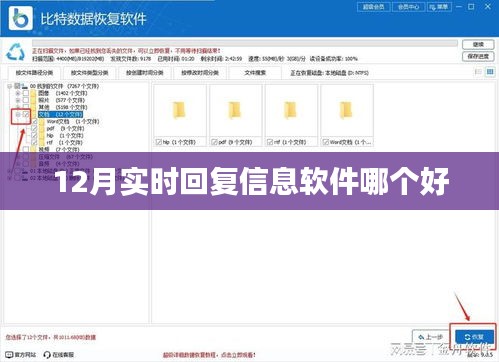
Task: Uncheck the hlp thumbnail checkbox
Action: [x=159, y=142]
